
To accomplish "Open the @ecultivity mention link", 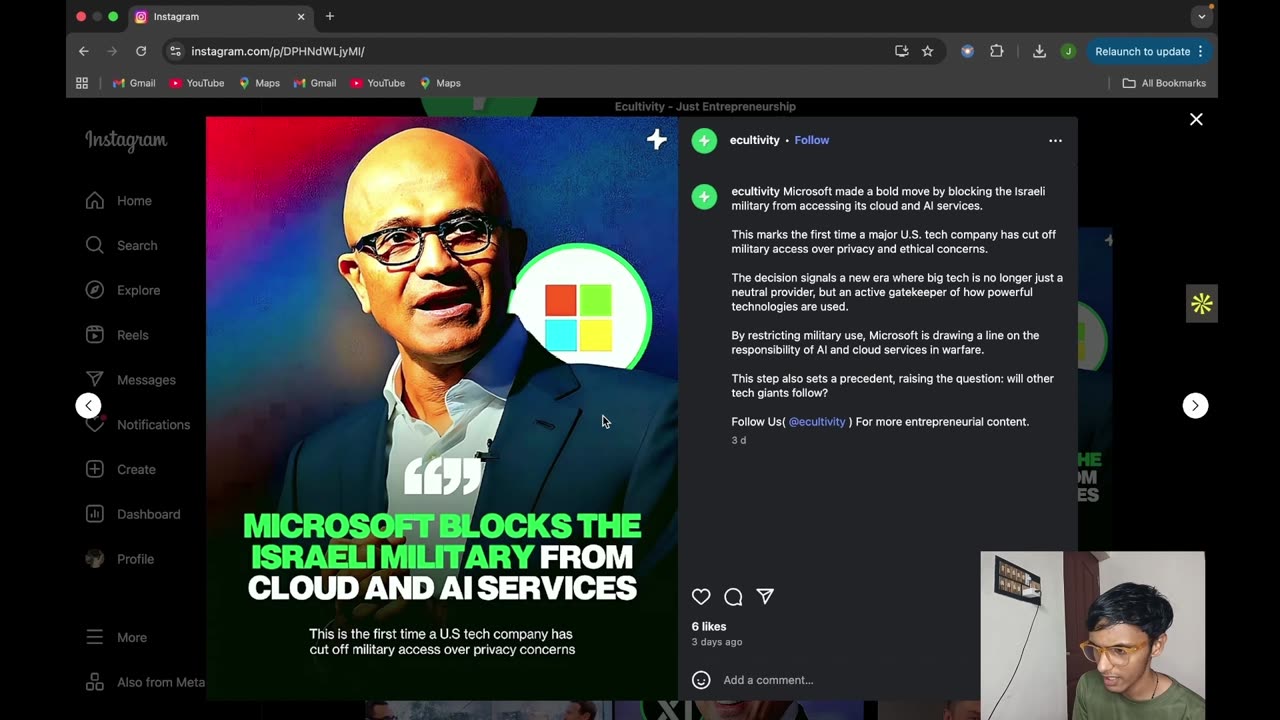I will [817, 422].
